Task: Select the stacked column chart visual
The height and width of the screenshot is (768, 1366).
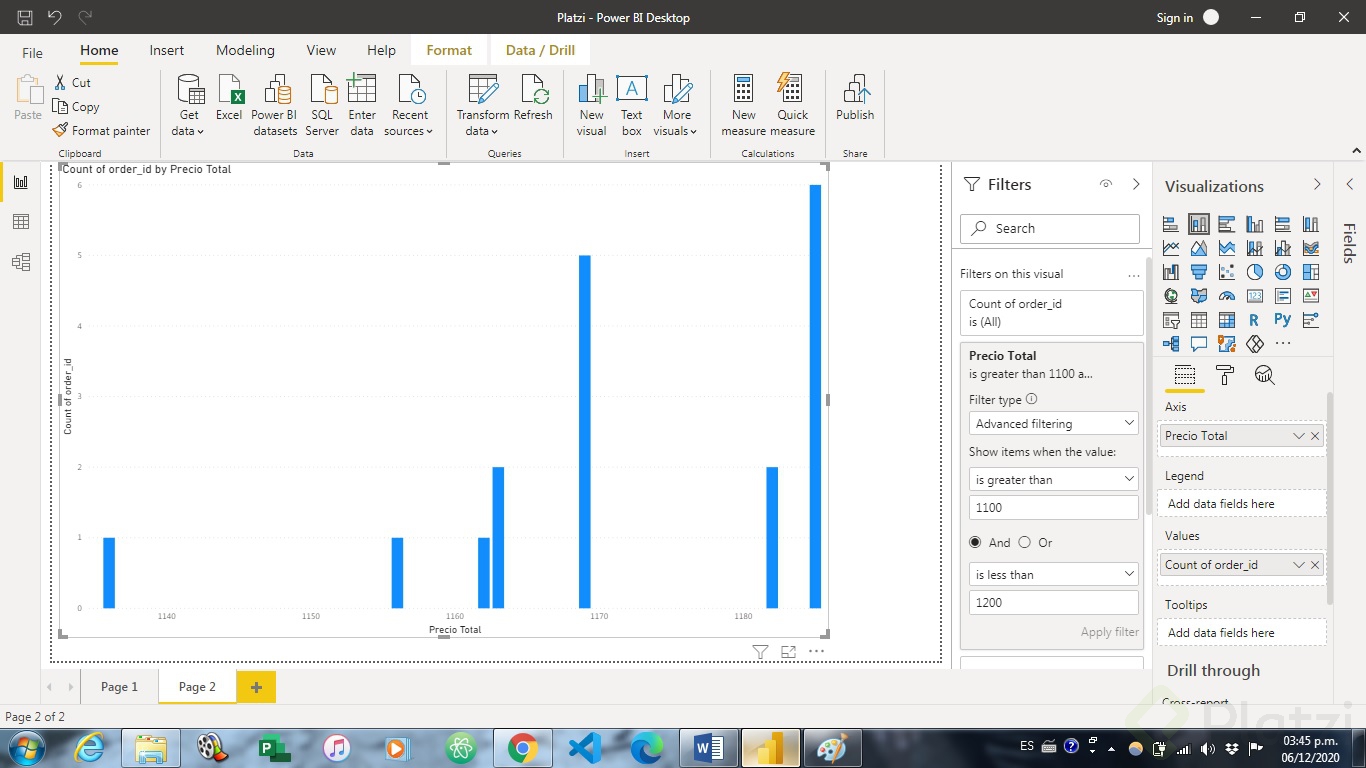Action: coord(1199,224)
